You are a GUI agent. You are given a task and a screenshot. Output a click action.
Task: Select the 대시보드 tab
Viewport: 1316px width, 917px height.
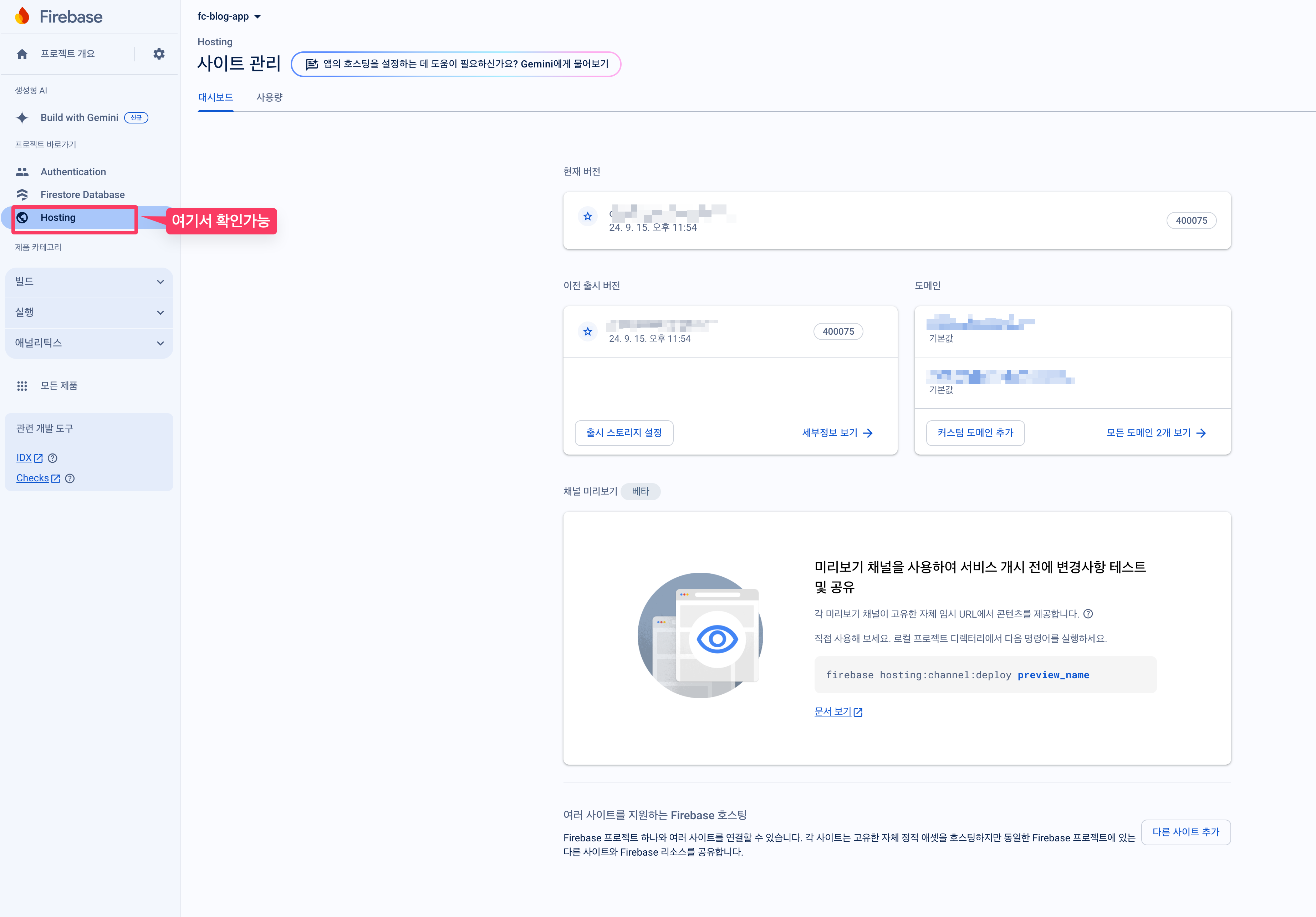[x=215, y=97]
